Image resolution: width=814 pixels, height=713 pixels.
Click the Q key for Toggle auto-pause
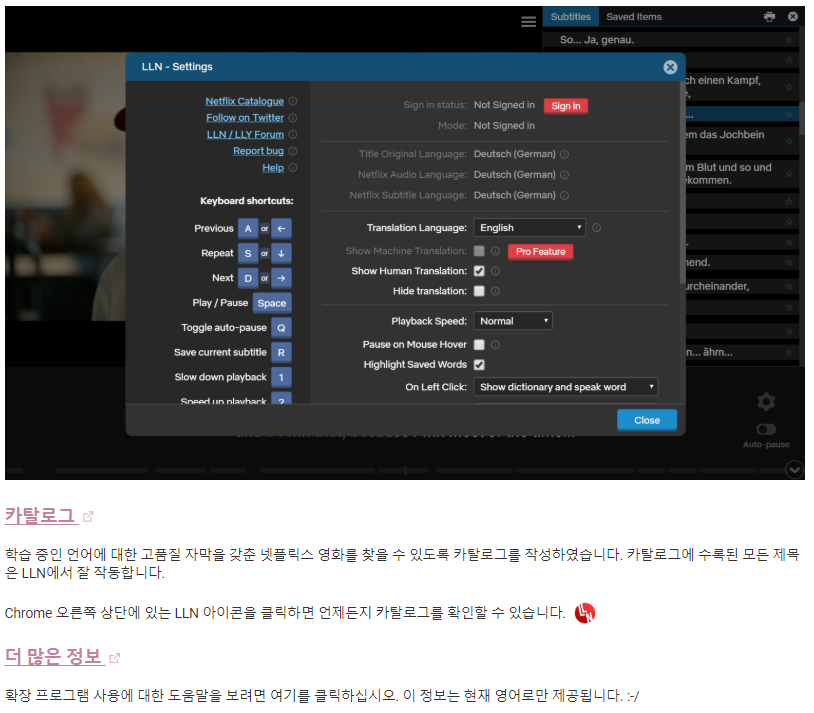(281, 328)
